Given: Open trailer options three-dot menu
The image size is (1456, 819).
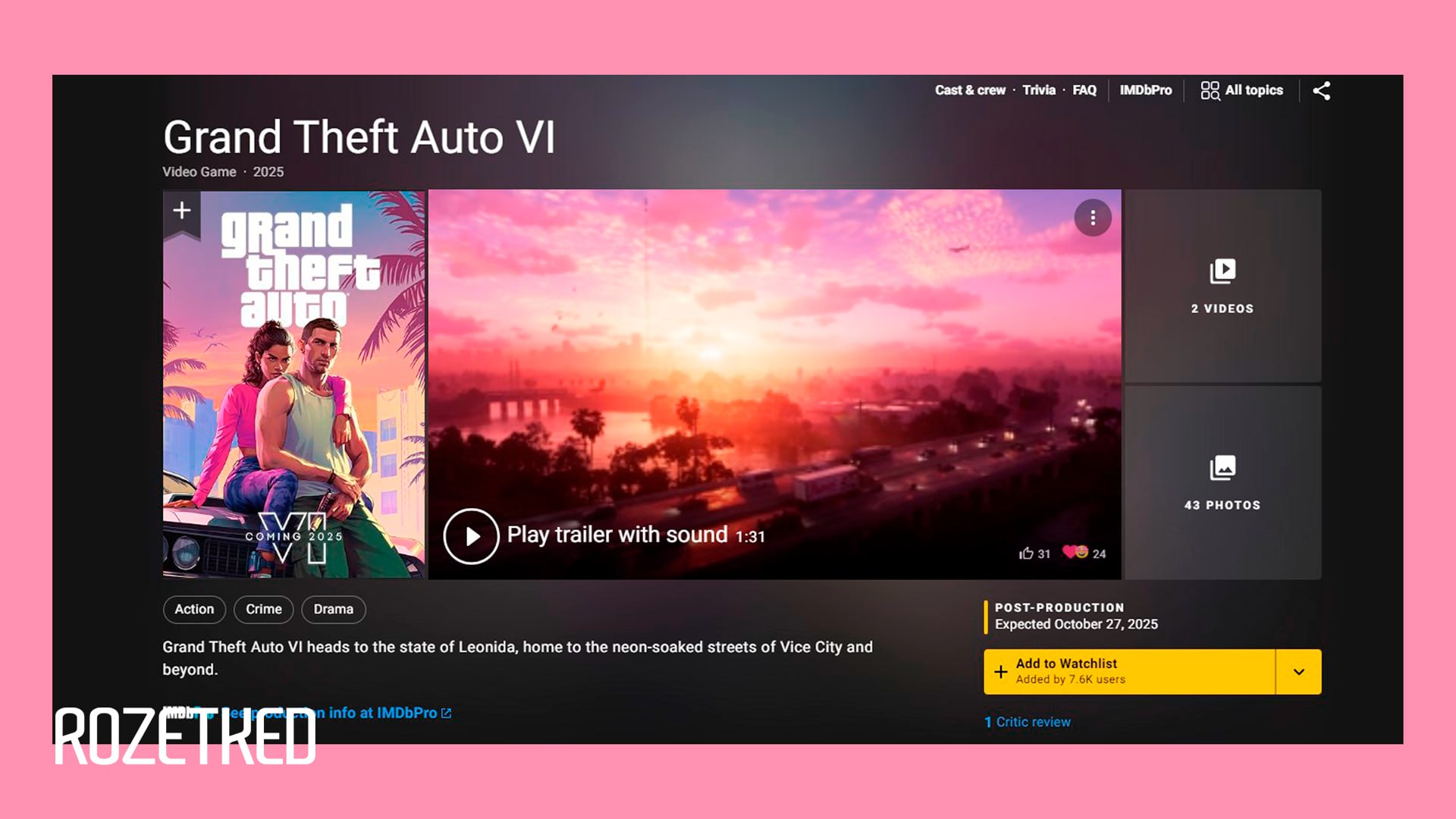Looking at the screenshot, I should point(1093,218).
